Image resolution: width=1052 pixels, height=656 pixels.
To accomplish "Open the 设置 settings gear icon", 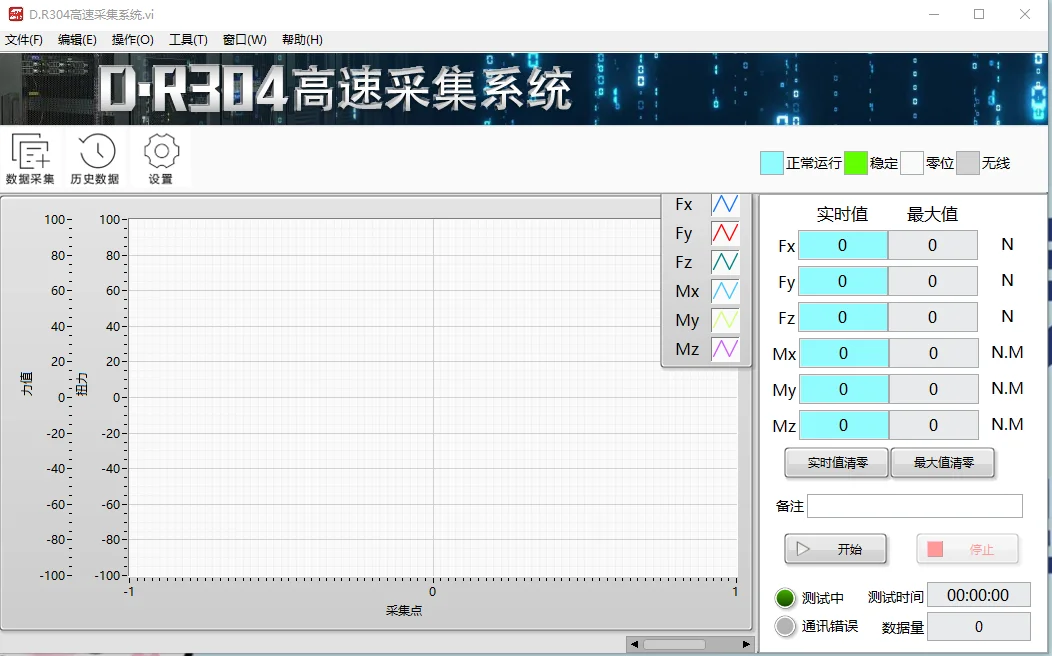I will pyautogui.click(x=161, y=158).
